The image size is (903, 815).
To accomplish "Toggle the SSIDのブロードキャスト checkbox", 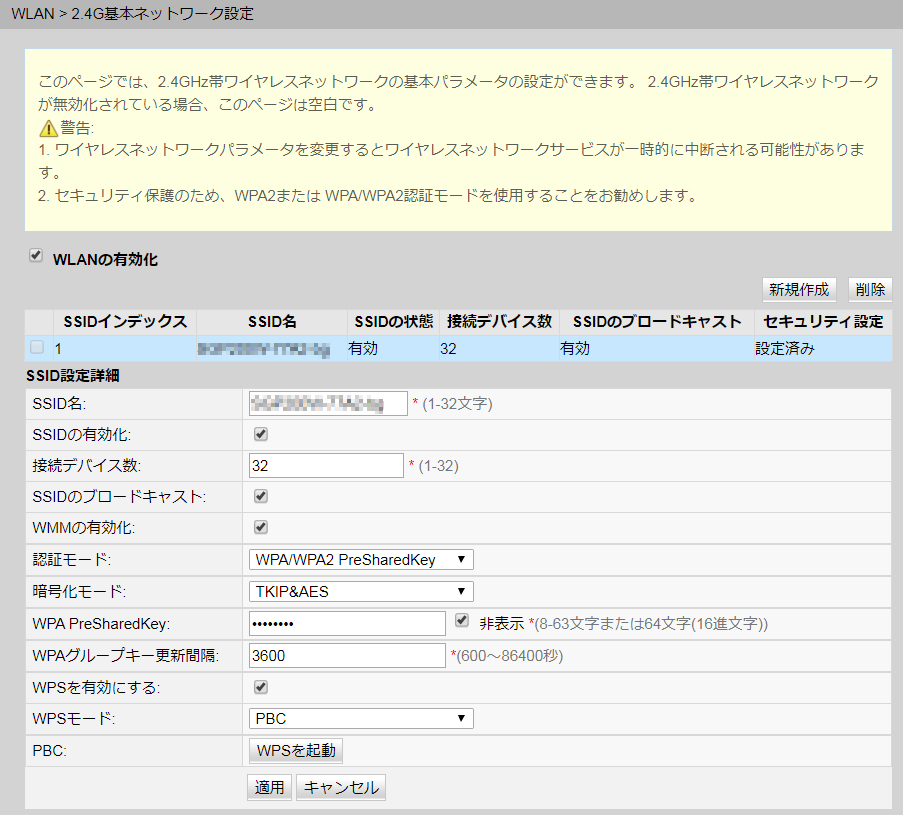I will tap(261, 496).
